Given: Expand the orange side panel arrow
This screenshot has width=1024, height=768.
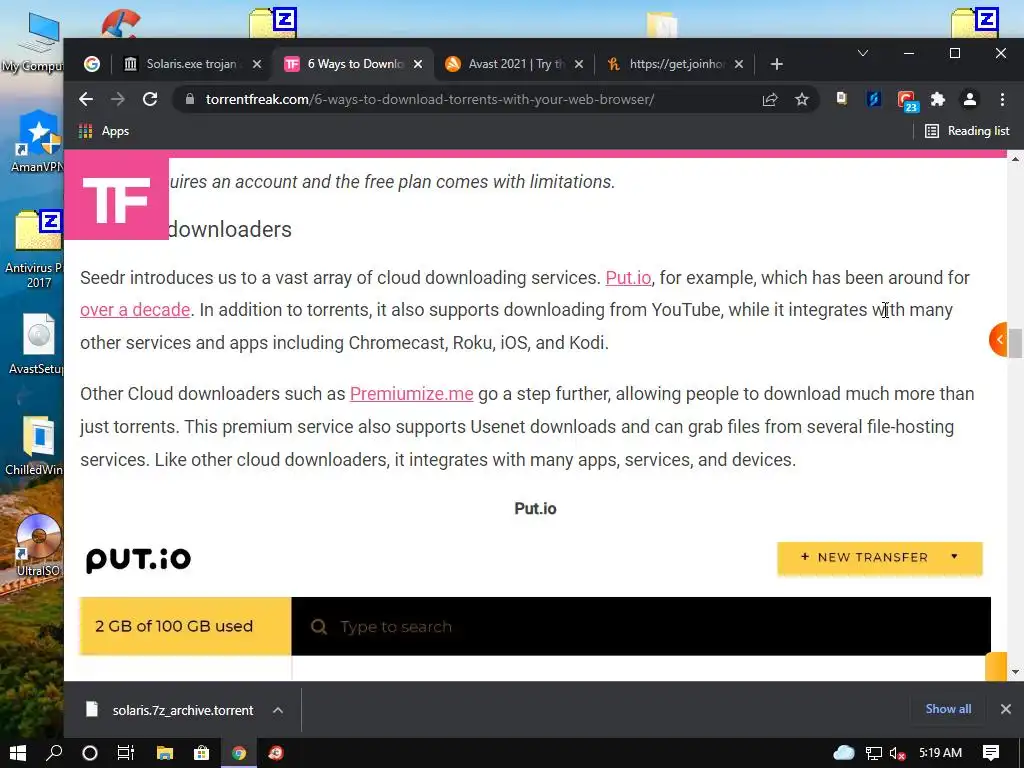Looking at the screenshot, I should [x=998, y=340].
